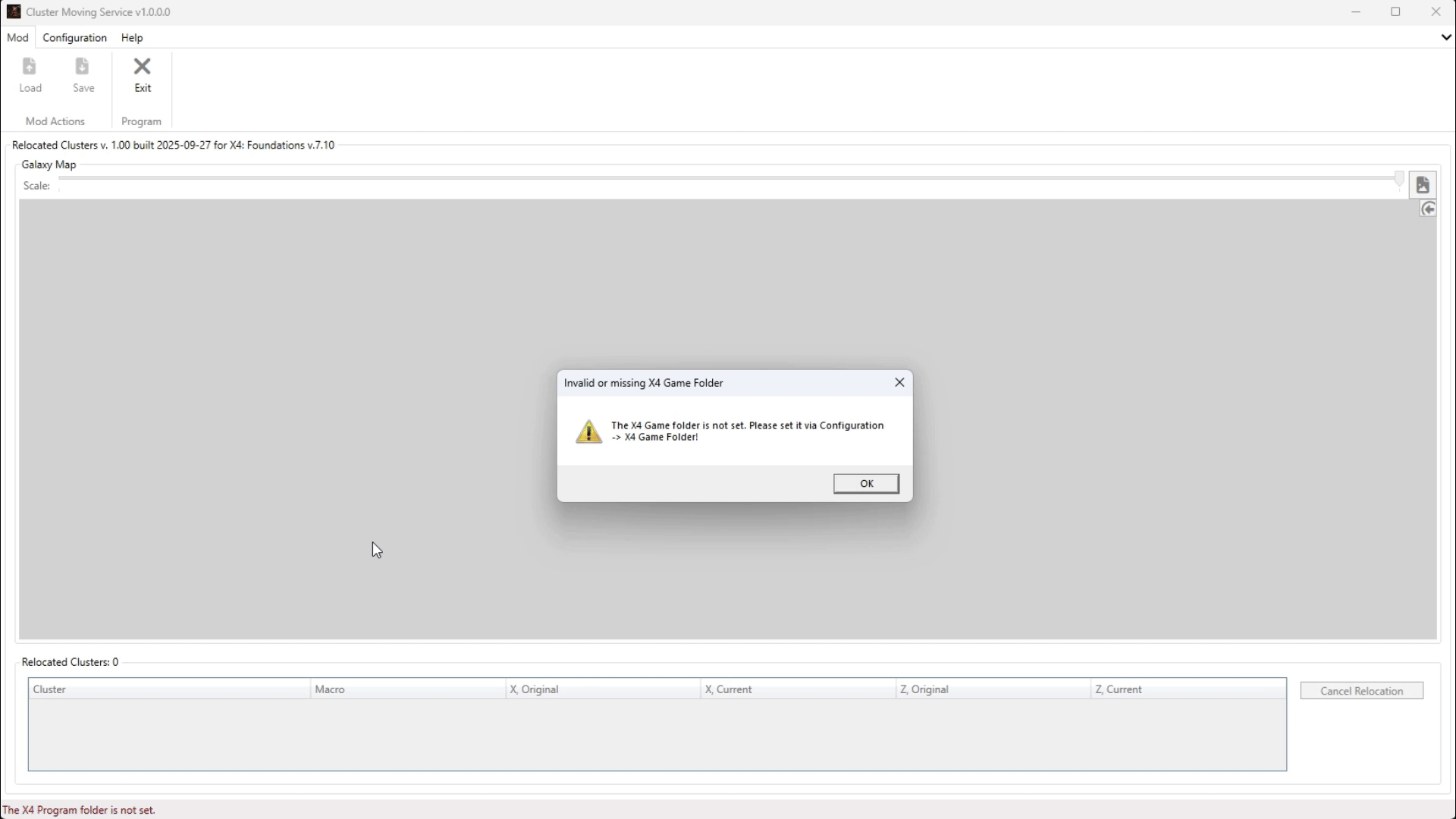This screenshot has width=1456, height=819.
Task: Click the Cancel Relocation button
Action: pos(1361,691)
